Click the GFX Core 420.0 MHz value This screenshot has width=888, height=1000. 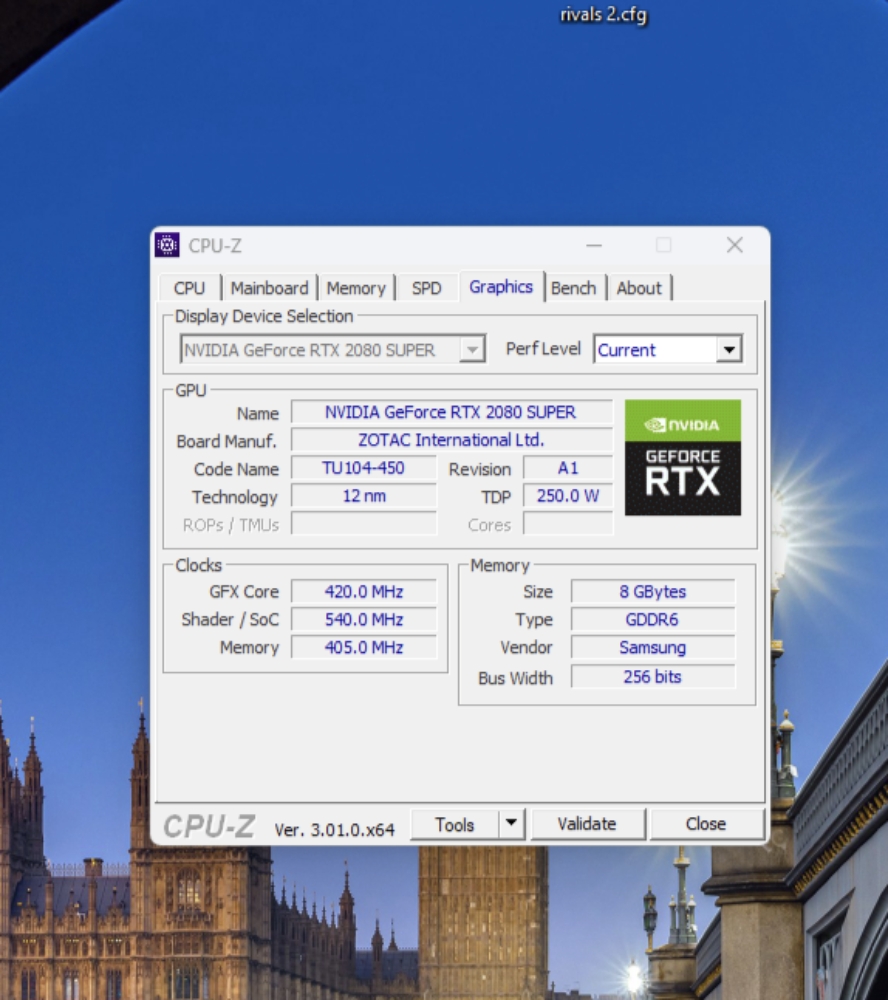pyautogui.click(x=364, y=592)
